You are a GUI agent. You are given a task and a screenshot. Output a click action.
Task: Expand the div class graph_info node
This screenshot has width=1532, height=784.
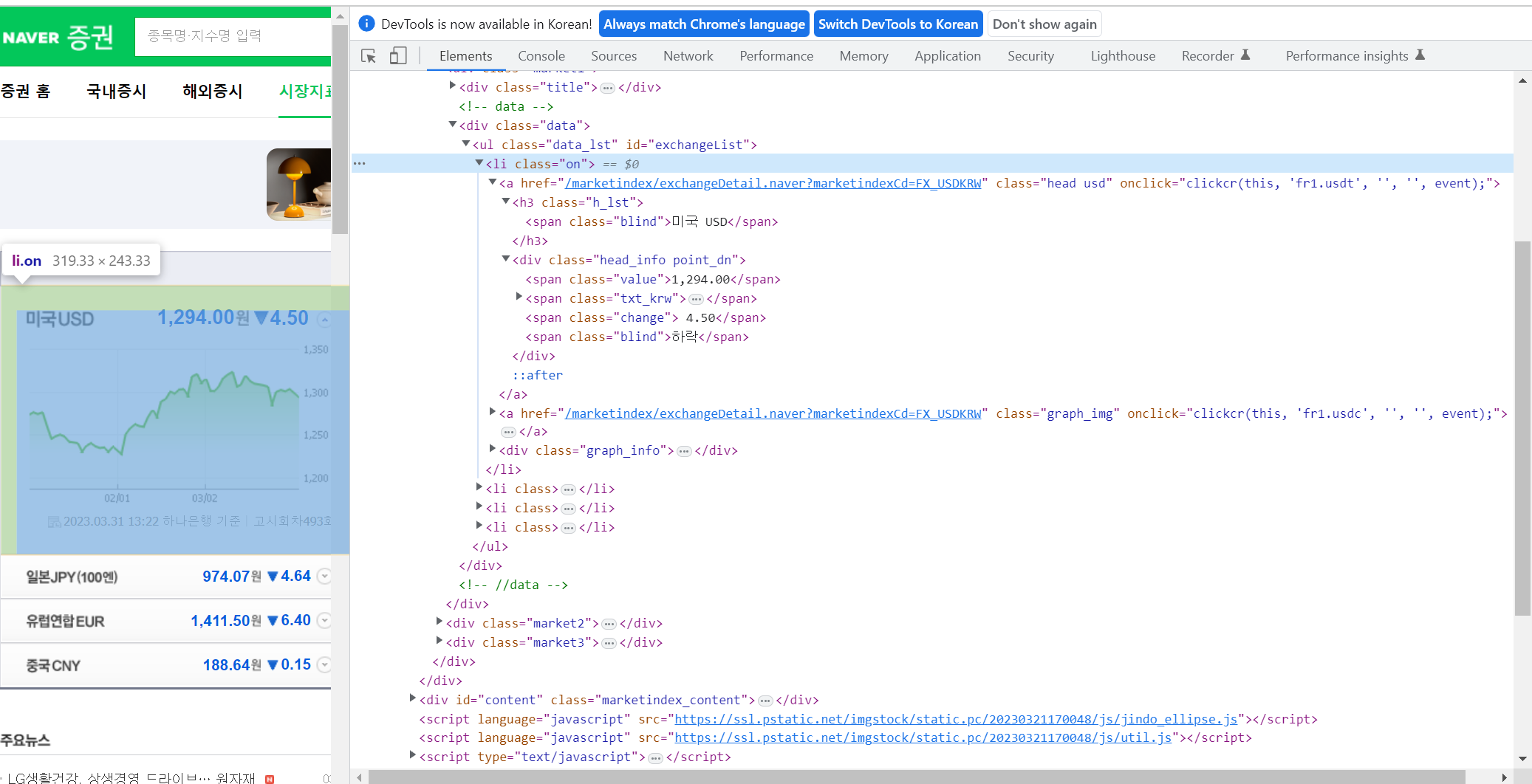click(x=492, y=449)
